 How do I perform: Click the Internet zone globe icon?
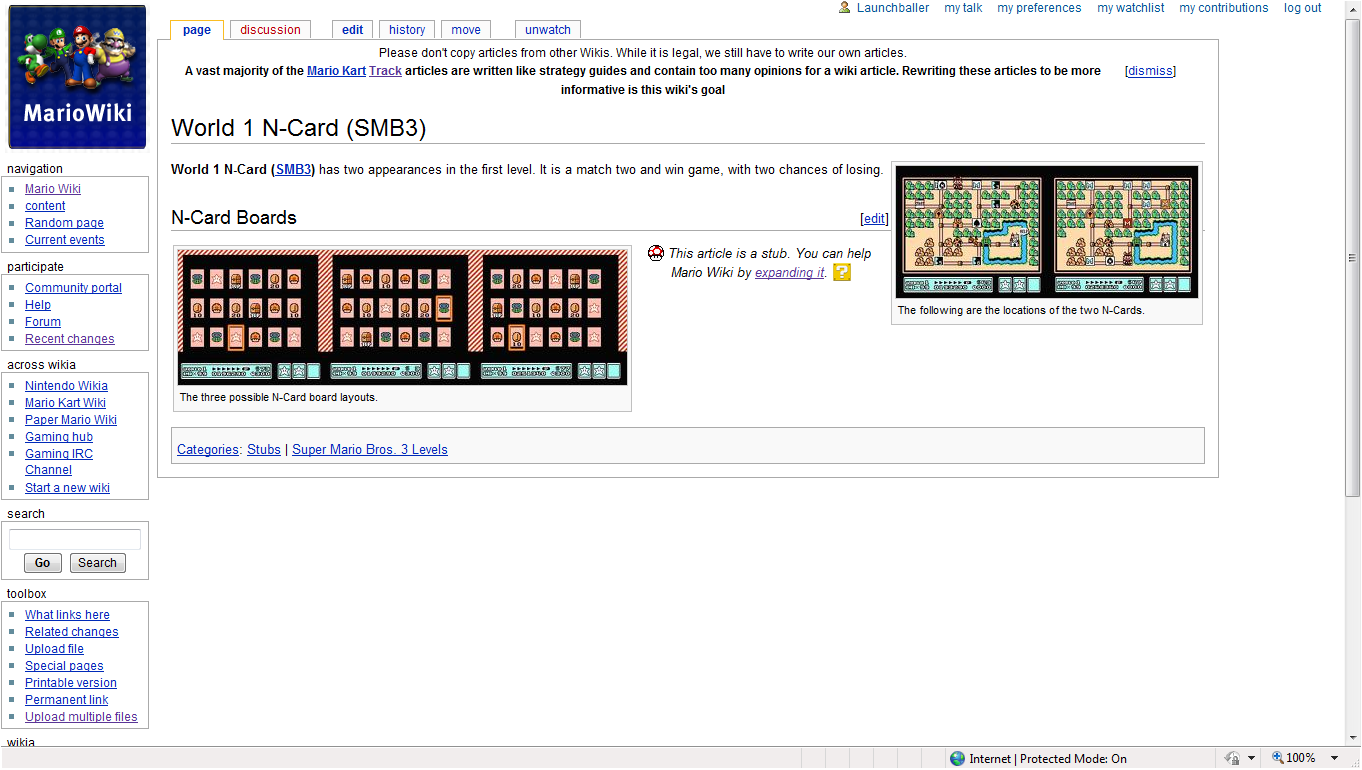pyautogui.click(x=957, y=758)
